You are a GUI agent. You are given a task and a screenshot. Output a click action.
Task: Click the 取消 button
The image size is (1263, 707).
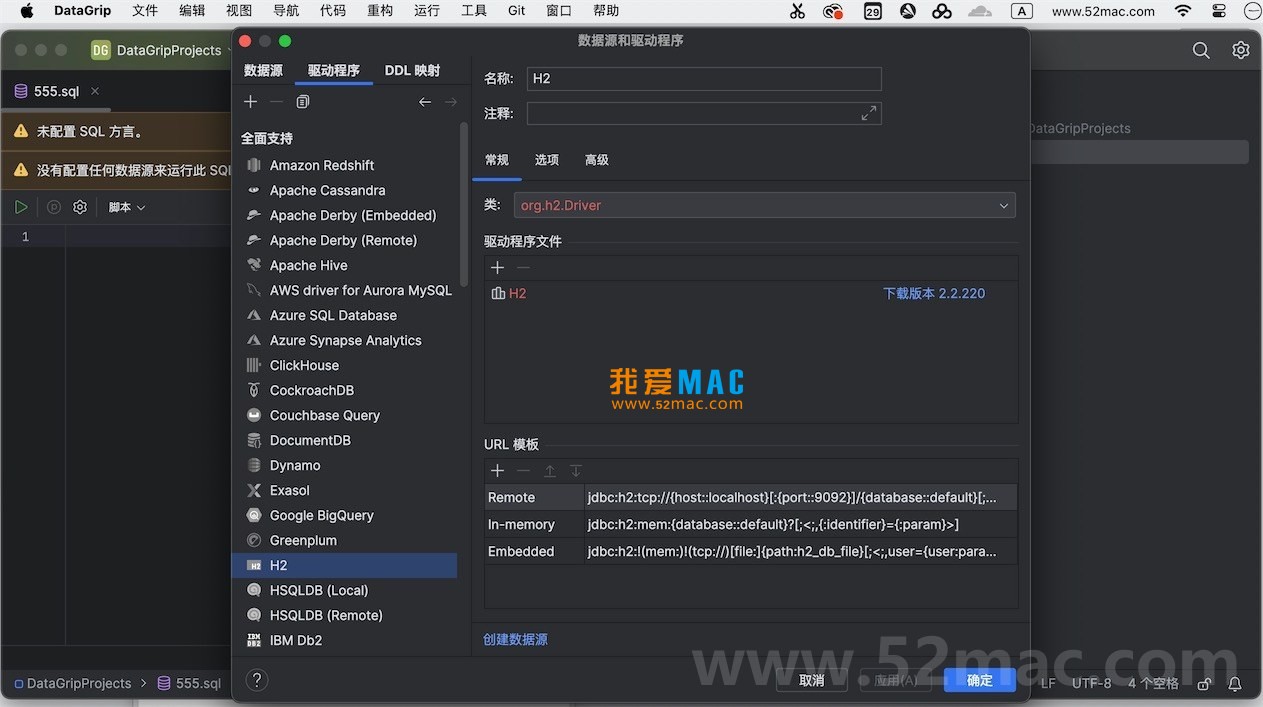[x=812, y=680]
